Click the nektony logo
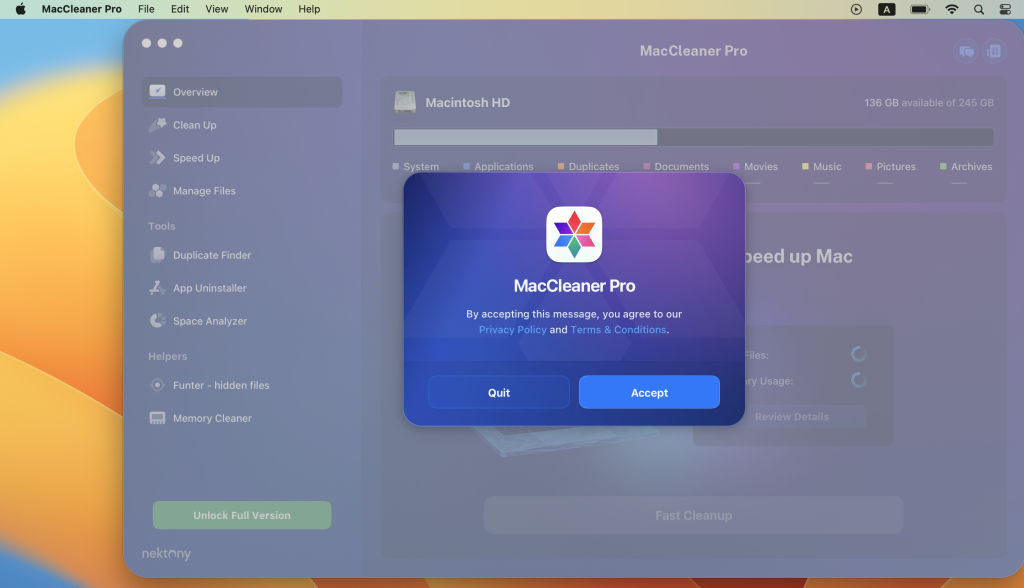 click(x=167, y=554)
